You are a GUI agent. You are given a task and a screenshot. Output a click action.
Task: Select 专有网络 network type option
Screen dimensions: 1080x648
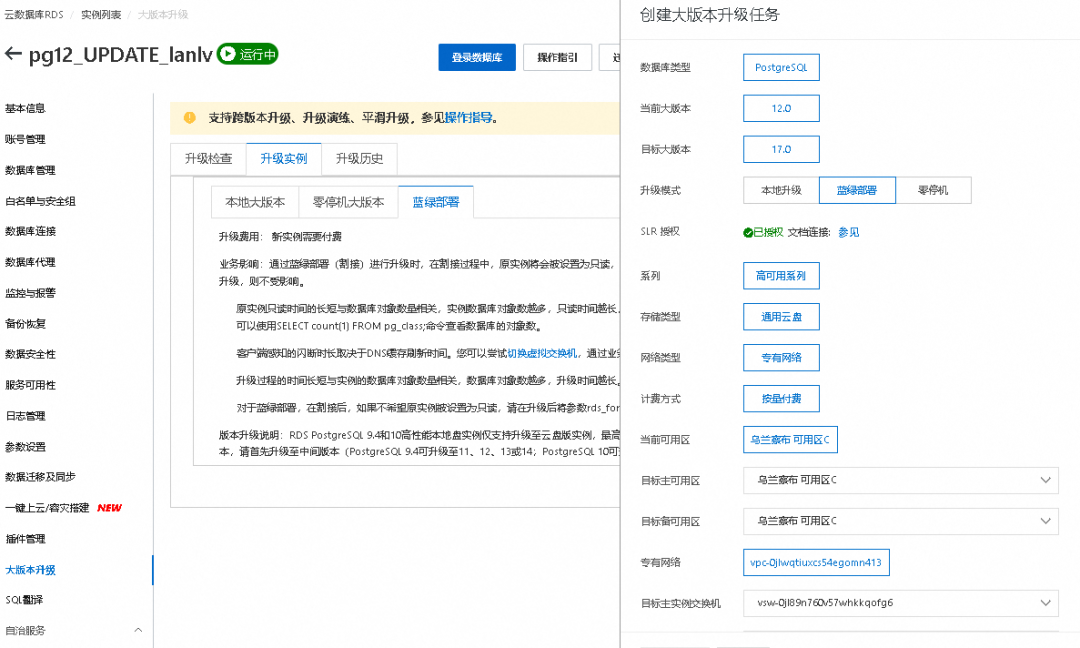coord(781,357)
